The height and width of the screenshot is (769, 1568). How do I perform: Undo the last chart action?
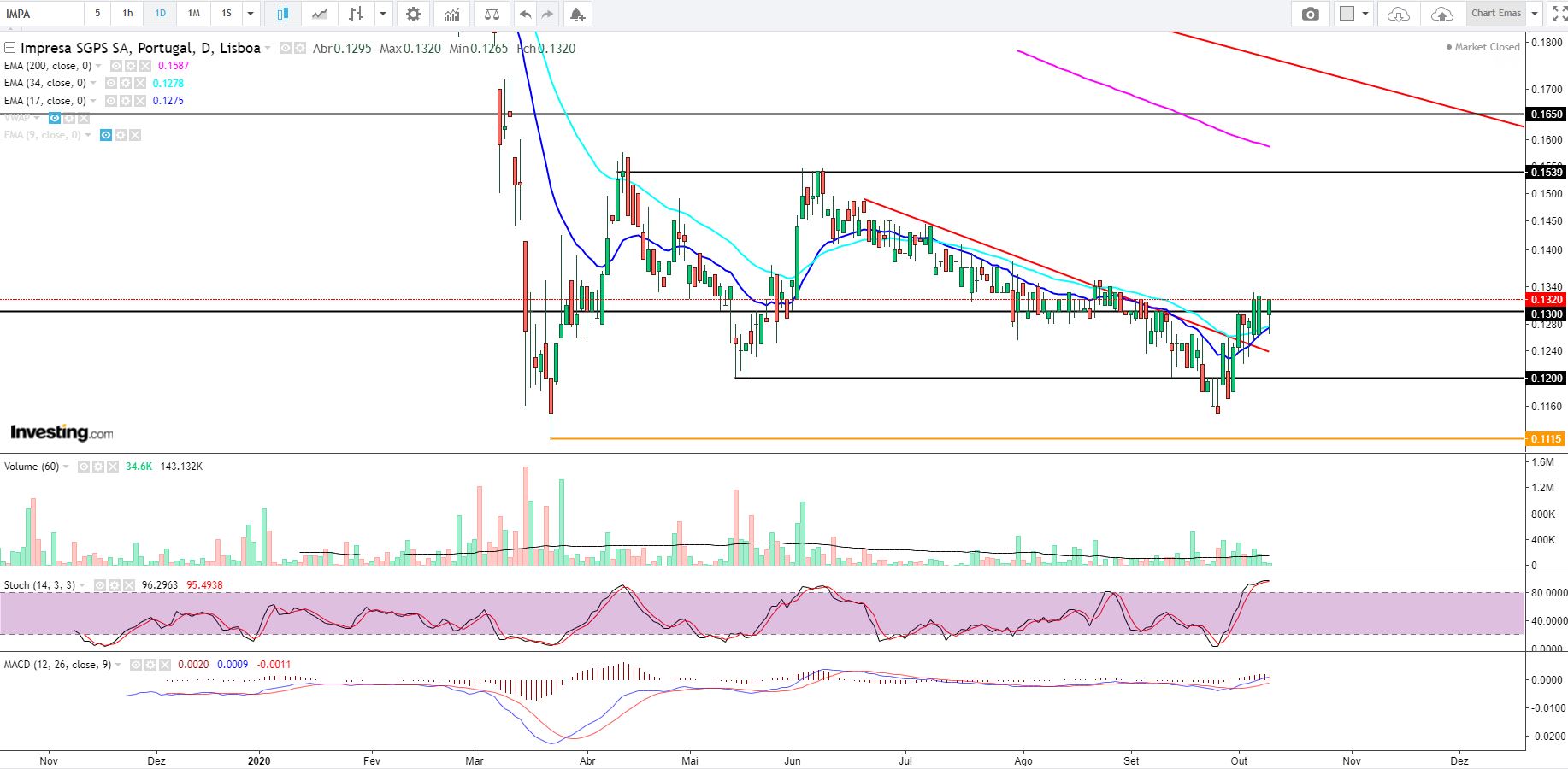pos(525,14)
